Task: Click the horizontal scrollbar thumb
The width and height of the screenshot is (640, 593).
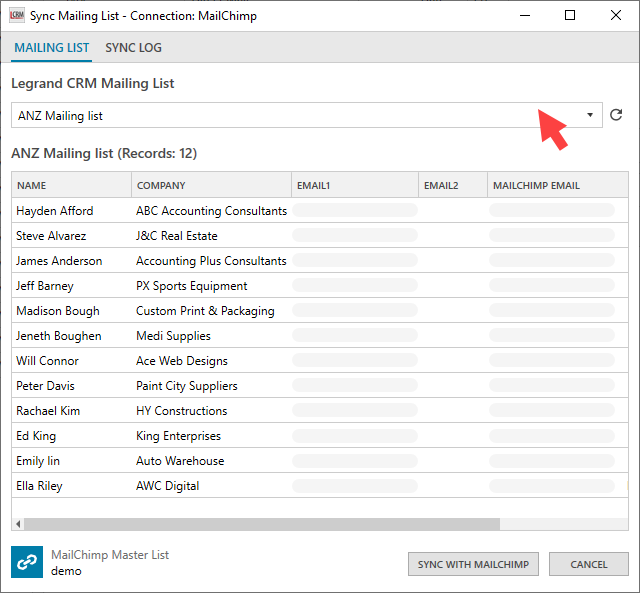Action: [x=260, y=523]
